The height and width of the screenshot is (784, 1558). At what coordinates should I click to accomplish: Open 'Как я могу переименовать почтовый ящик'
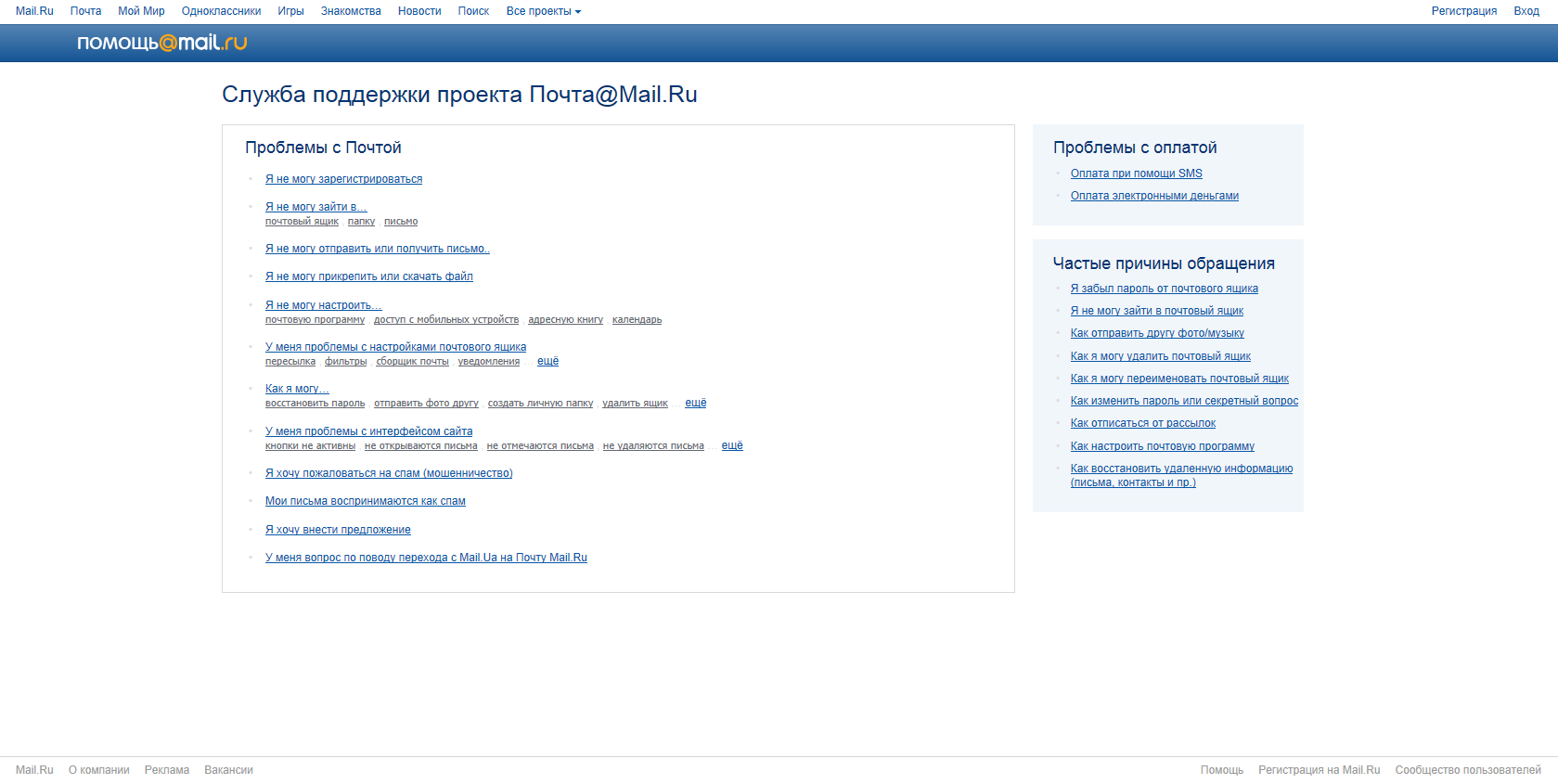click(1179, 379)
